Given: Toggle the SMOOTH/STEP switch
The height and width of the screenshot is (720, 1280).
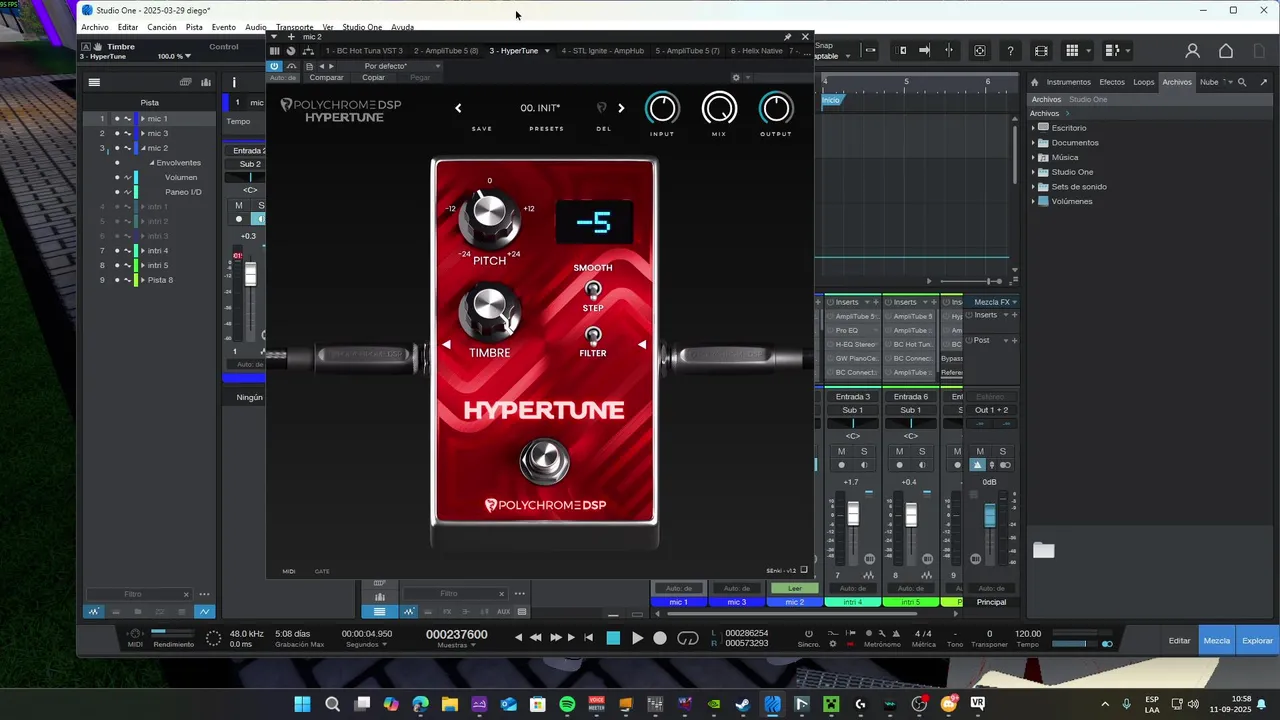Looking at the screenshot, I should pos(593,289).
